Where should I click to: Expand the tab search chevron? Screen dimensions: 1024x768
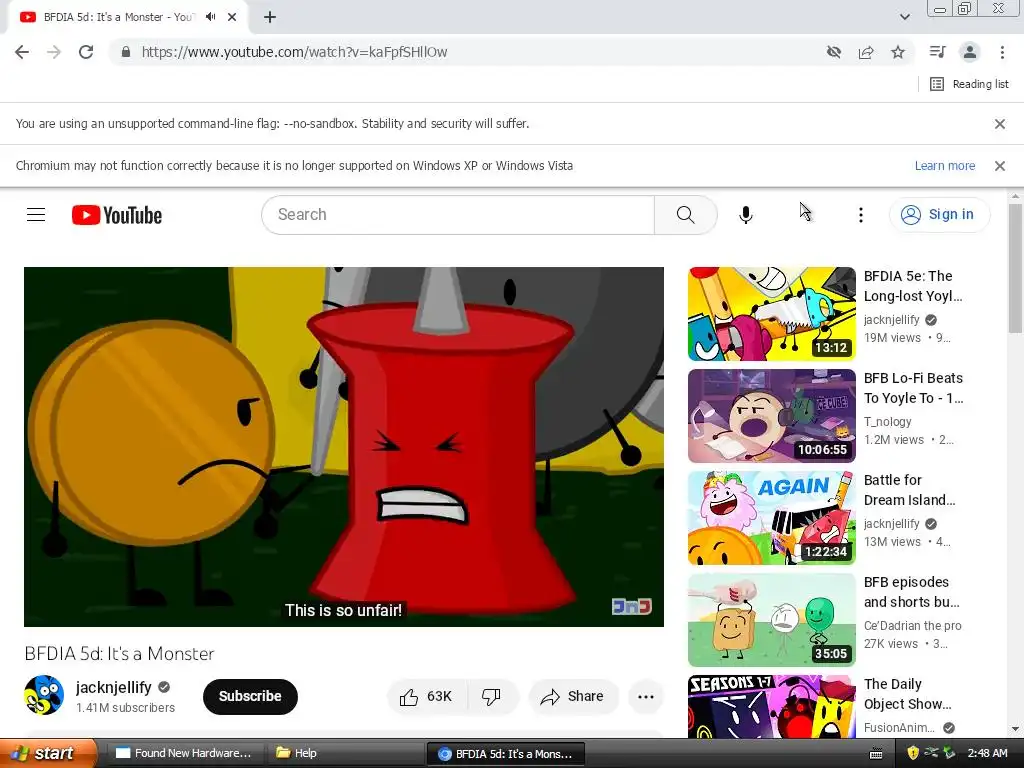pyautogui.click(x=904, y=17)
